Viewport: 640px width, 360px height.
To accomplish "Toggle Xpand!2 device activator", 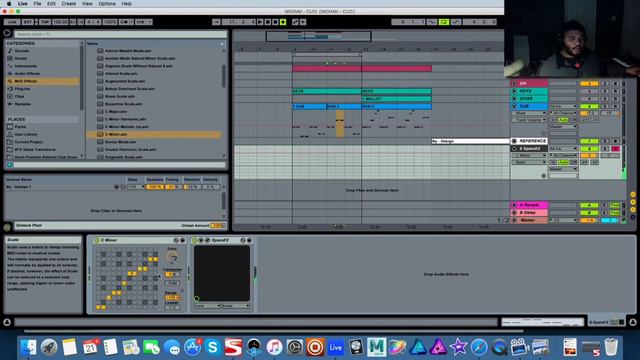I will (195, 240).
